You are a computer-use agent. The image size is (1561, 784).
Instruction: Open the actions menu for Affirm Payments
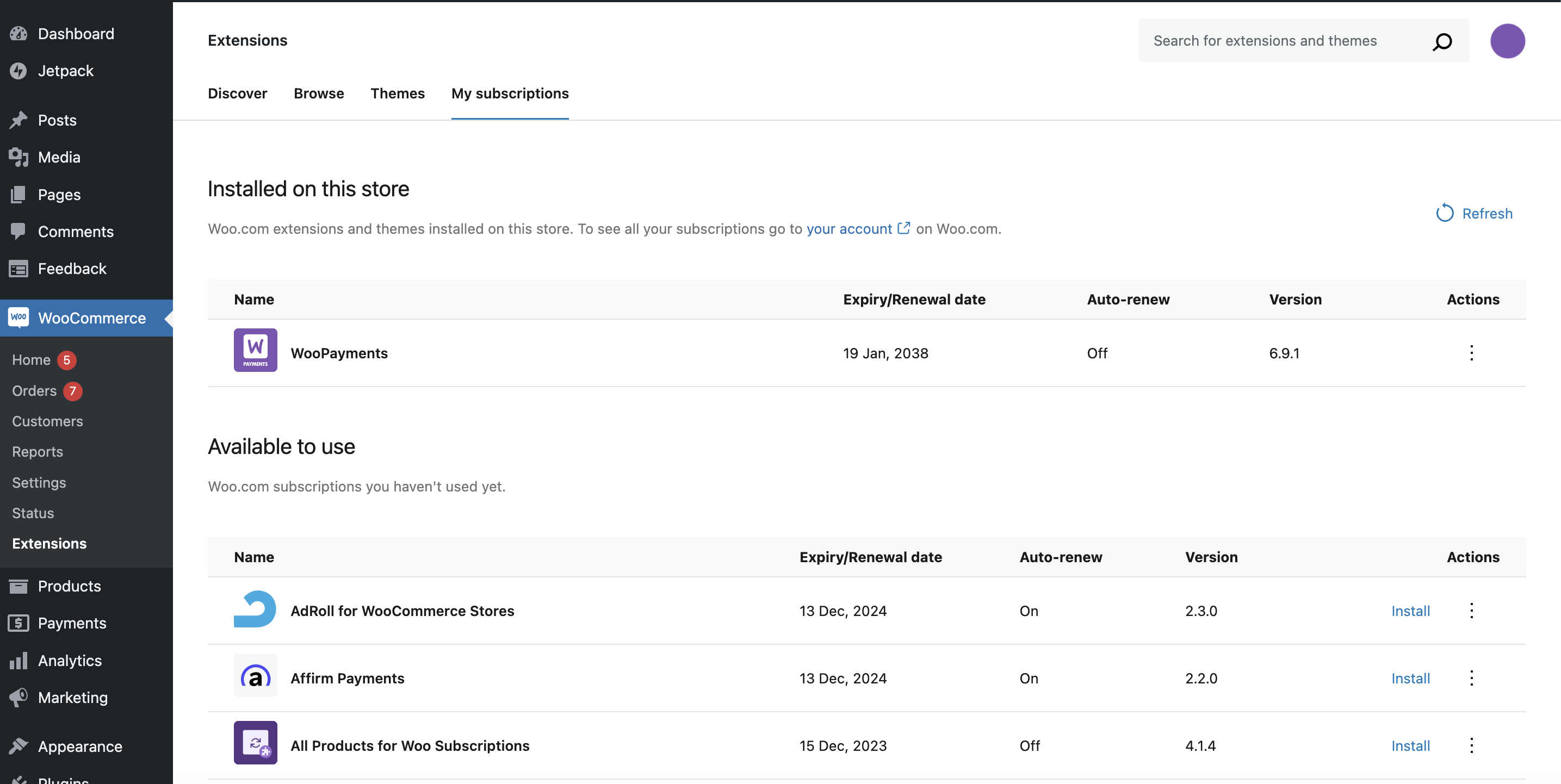coord(1471,678)
